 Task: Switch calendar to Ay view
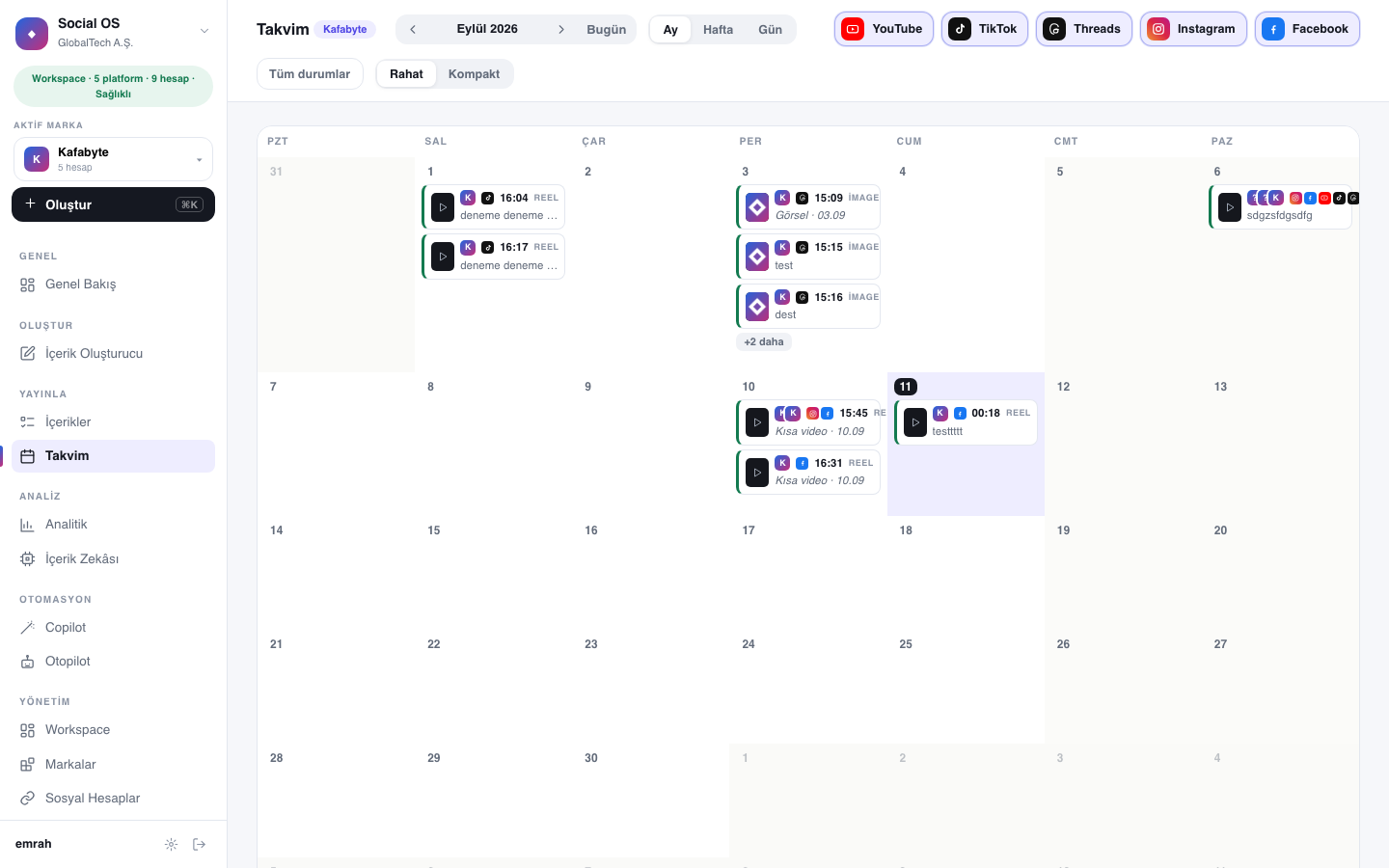click(670, 30)
